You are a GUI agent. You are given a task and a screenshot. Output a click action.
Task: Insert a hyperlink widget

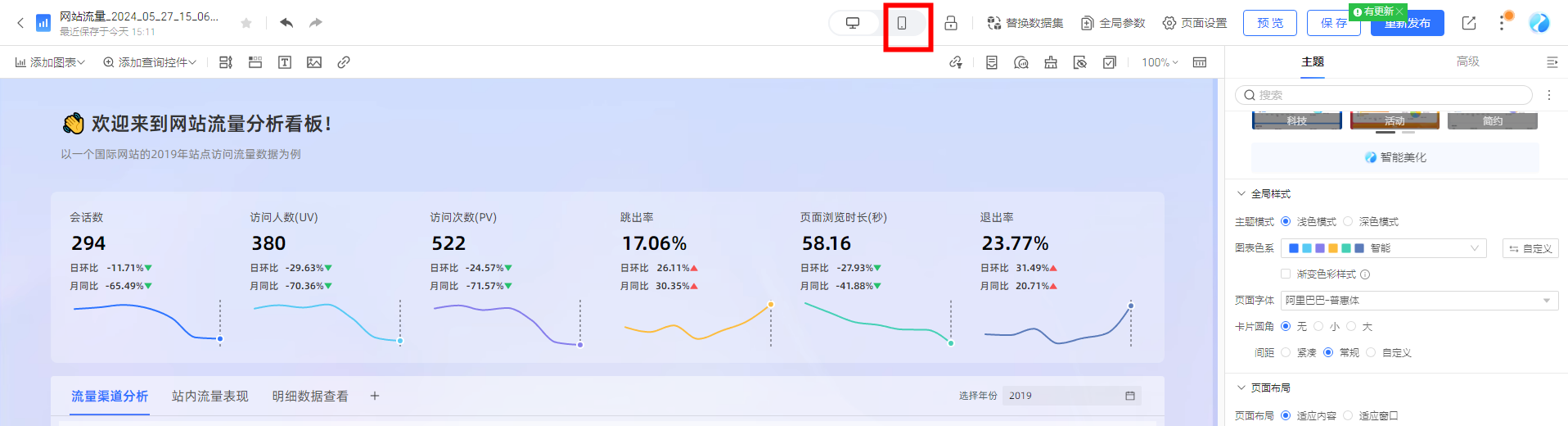point(344,62)
